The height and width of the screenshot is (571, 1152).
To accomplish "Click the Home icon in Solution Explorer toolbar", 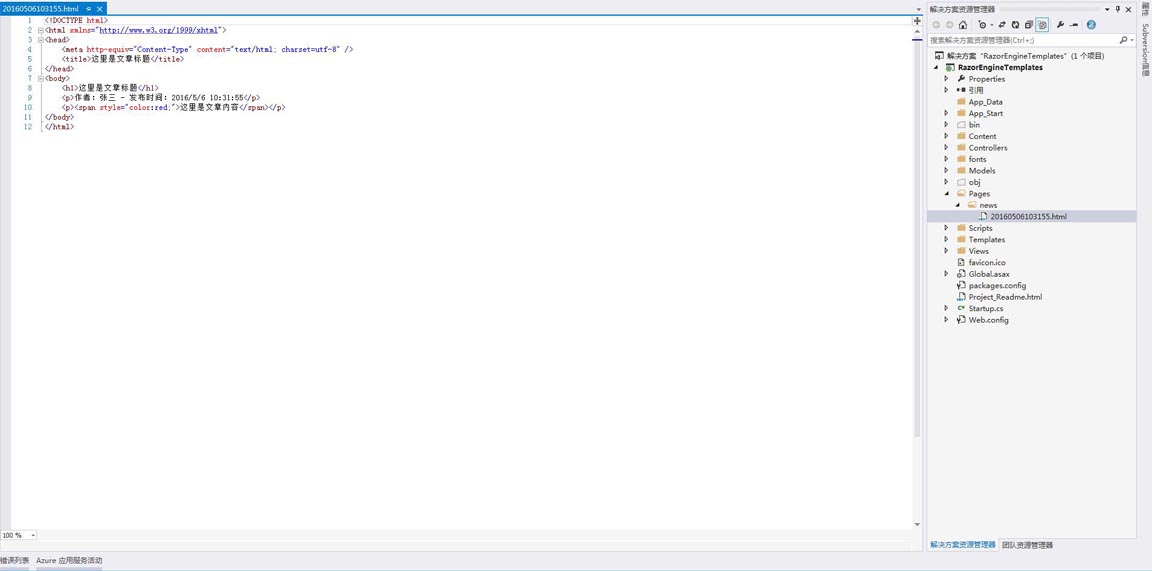I will (962, 25).
